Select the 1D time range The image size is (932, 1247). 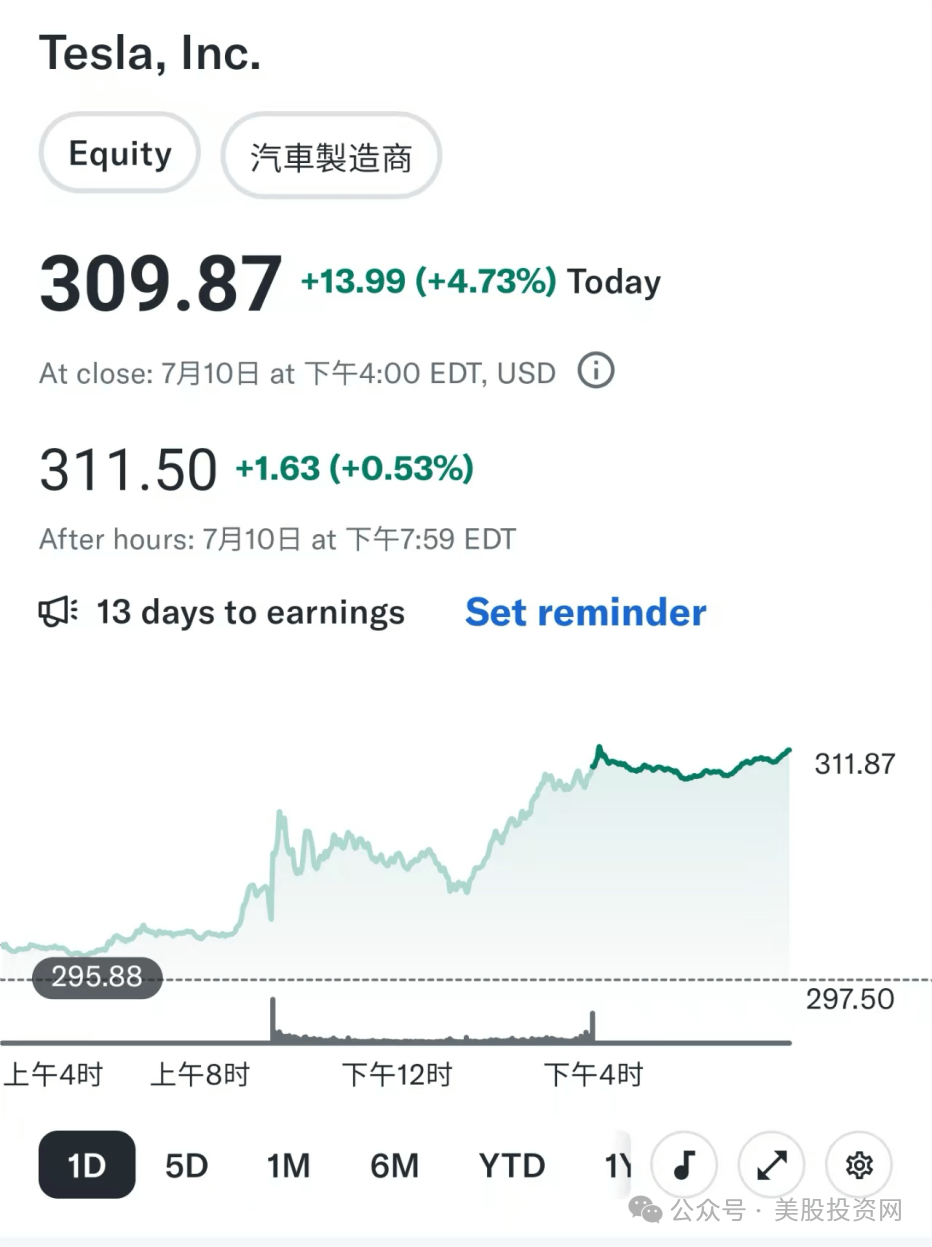tap(87, 1165)
